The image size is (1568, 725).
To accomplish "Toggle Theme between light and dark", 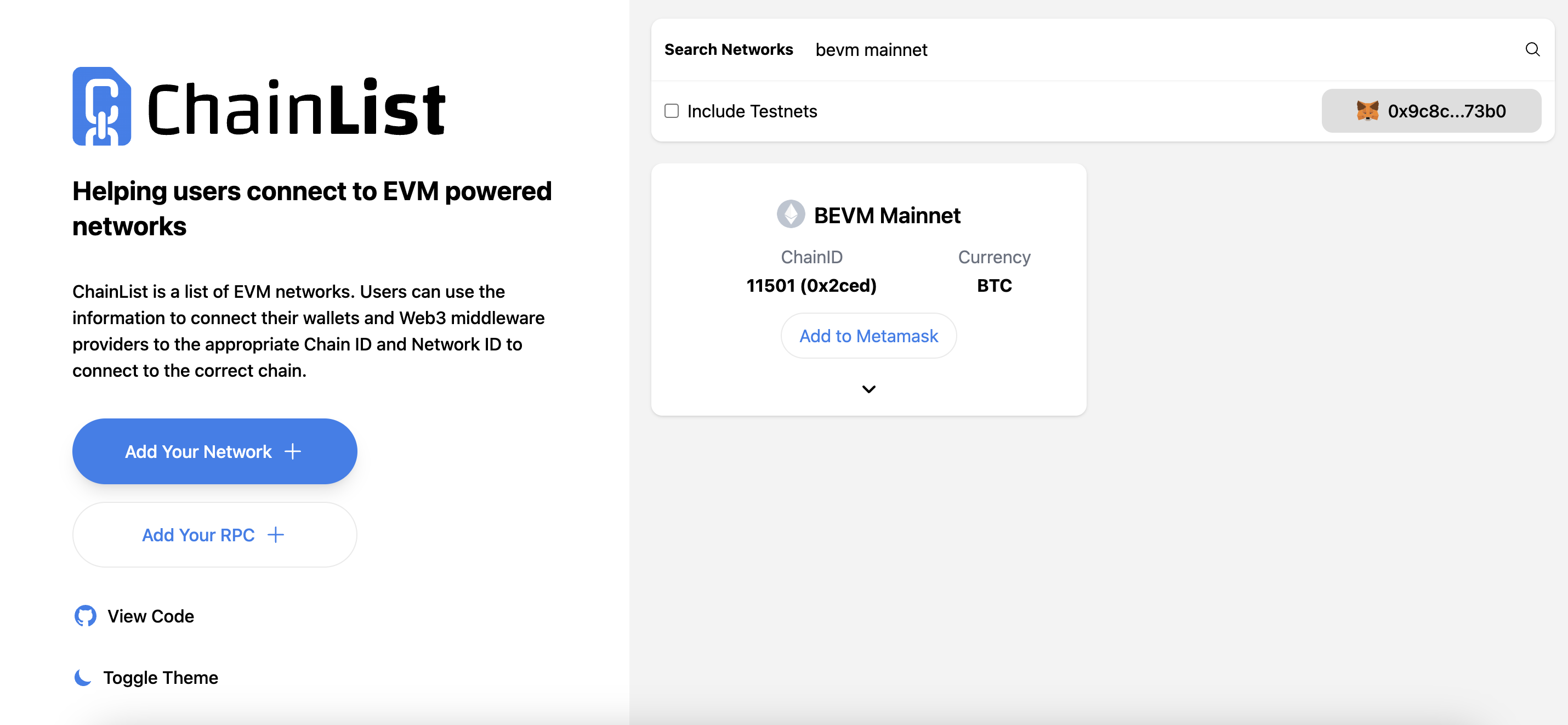I will coord(145,677).
